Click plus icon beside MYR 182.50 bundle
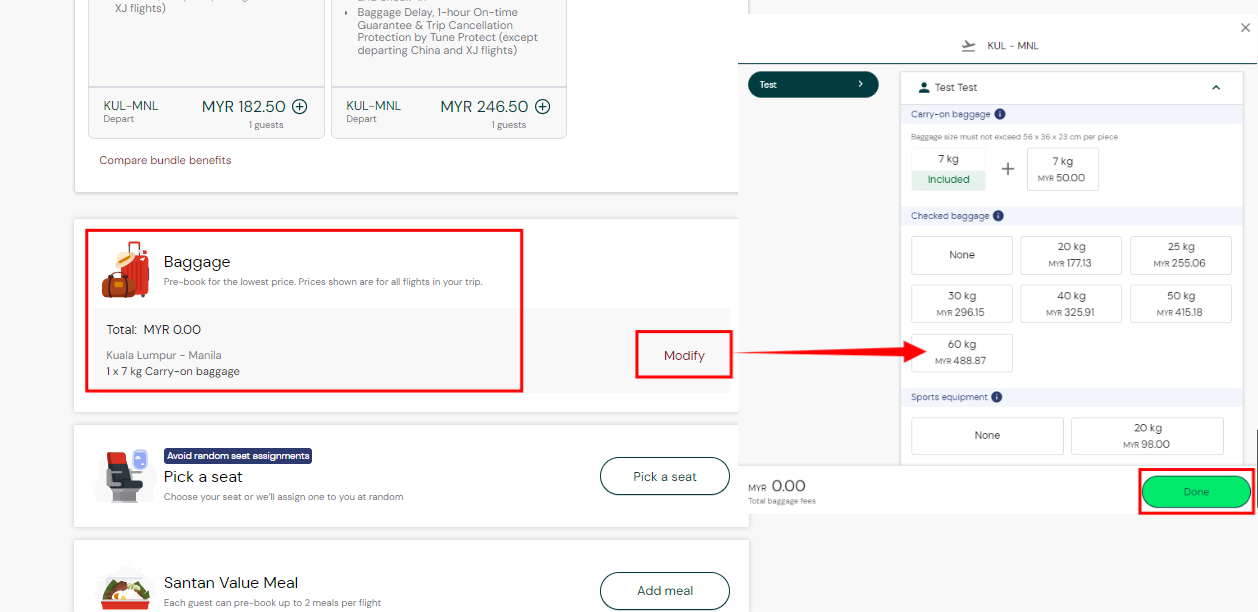1258x612 pixels. 300,106
